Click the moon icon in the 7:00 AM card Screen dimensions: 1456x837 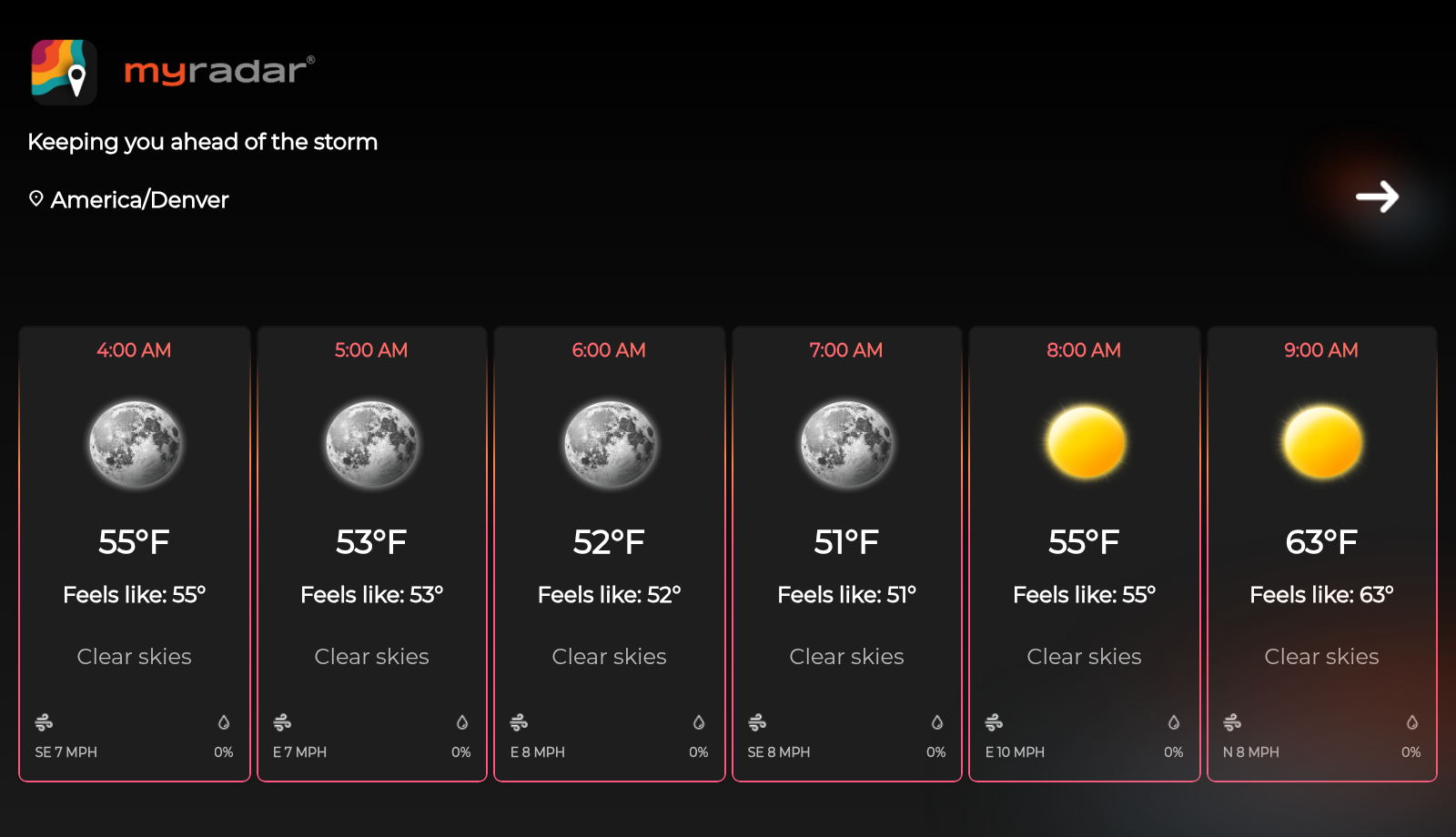pyautogui.click(x=847, y=443)
